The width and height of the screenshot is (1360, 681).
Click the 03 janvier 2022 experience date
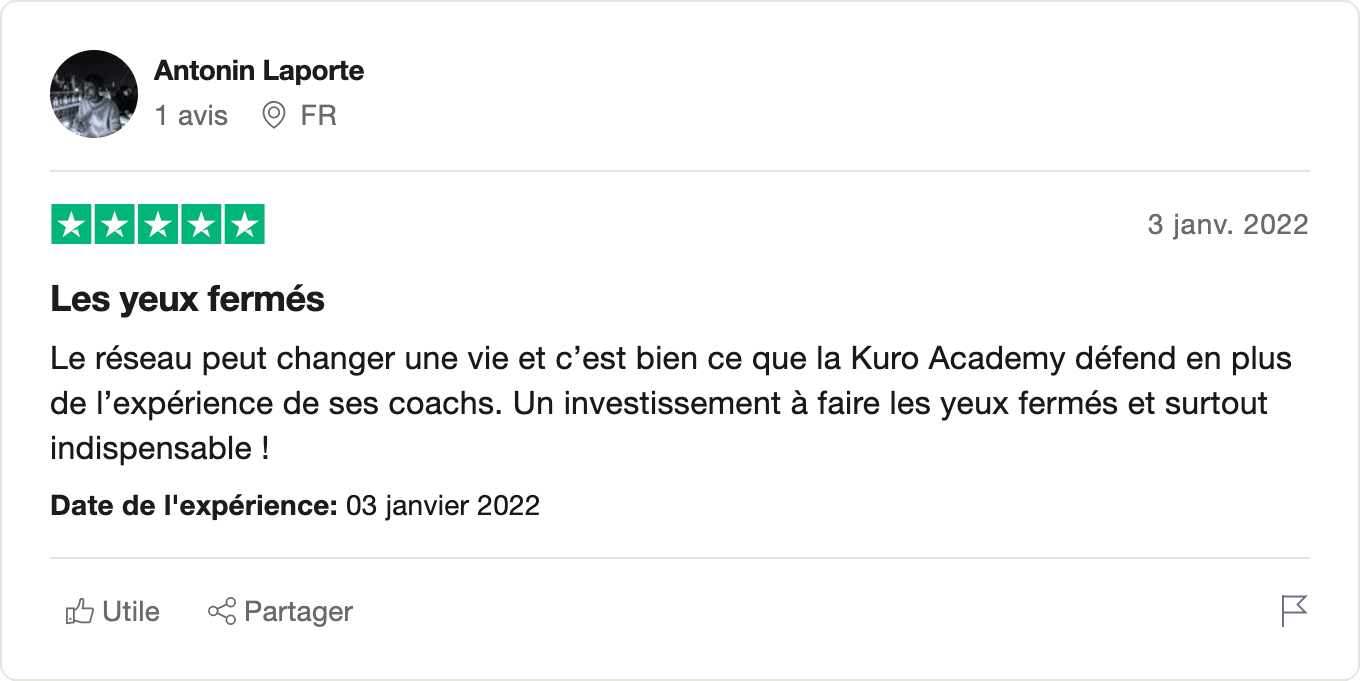pyautogui.click(x=442, y=506)
